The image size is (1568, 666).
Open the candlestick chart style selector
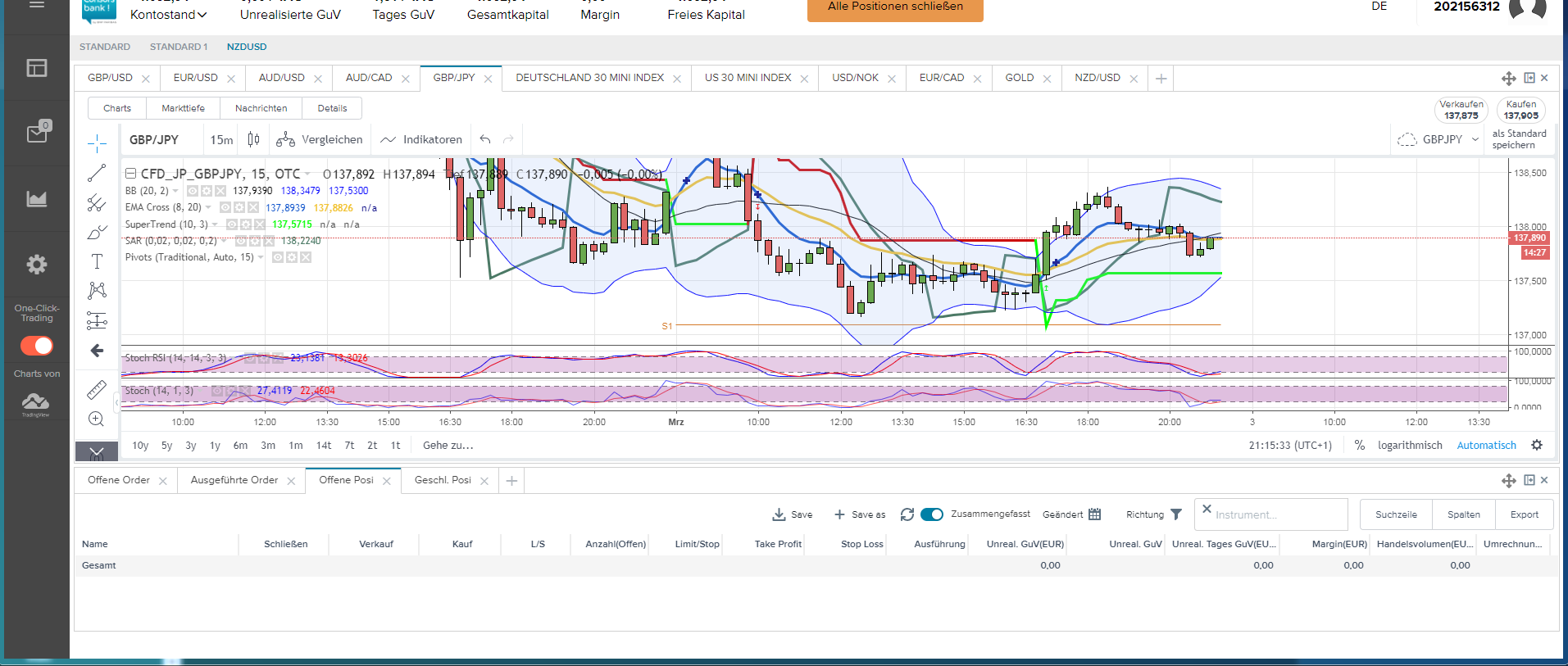point(254,140)
